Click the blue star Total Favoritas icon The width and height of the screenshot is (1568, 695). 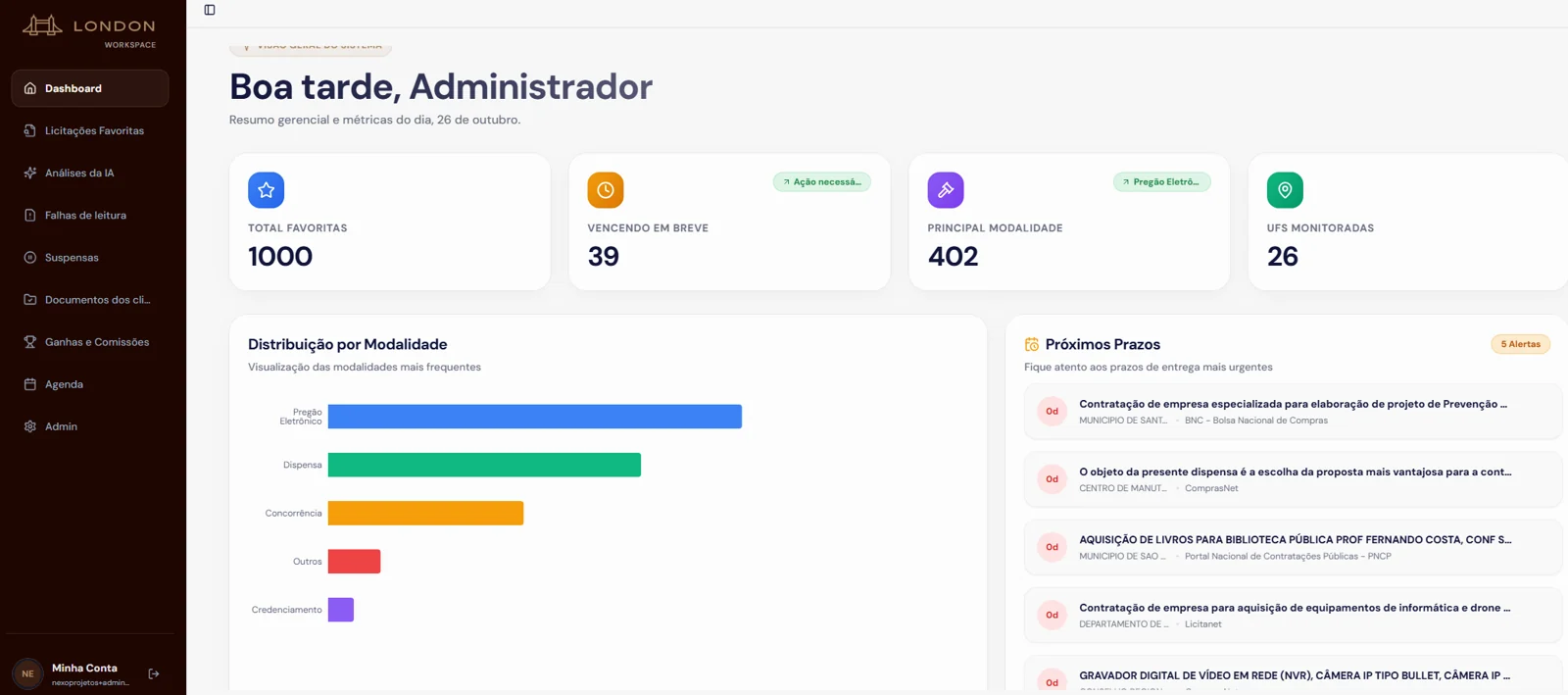click(266, 190)
